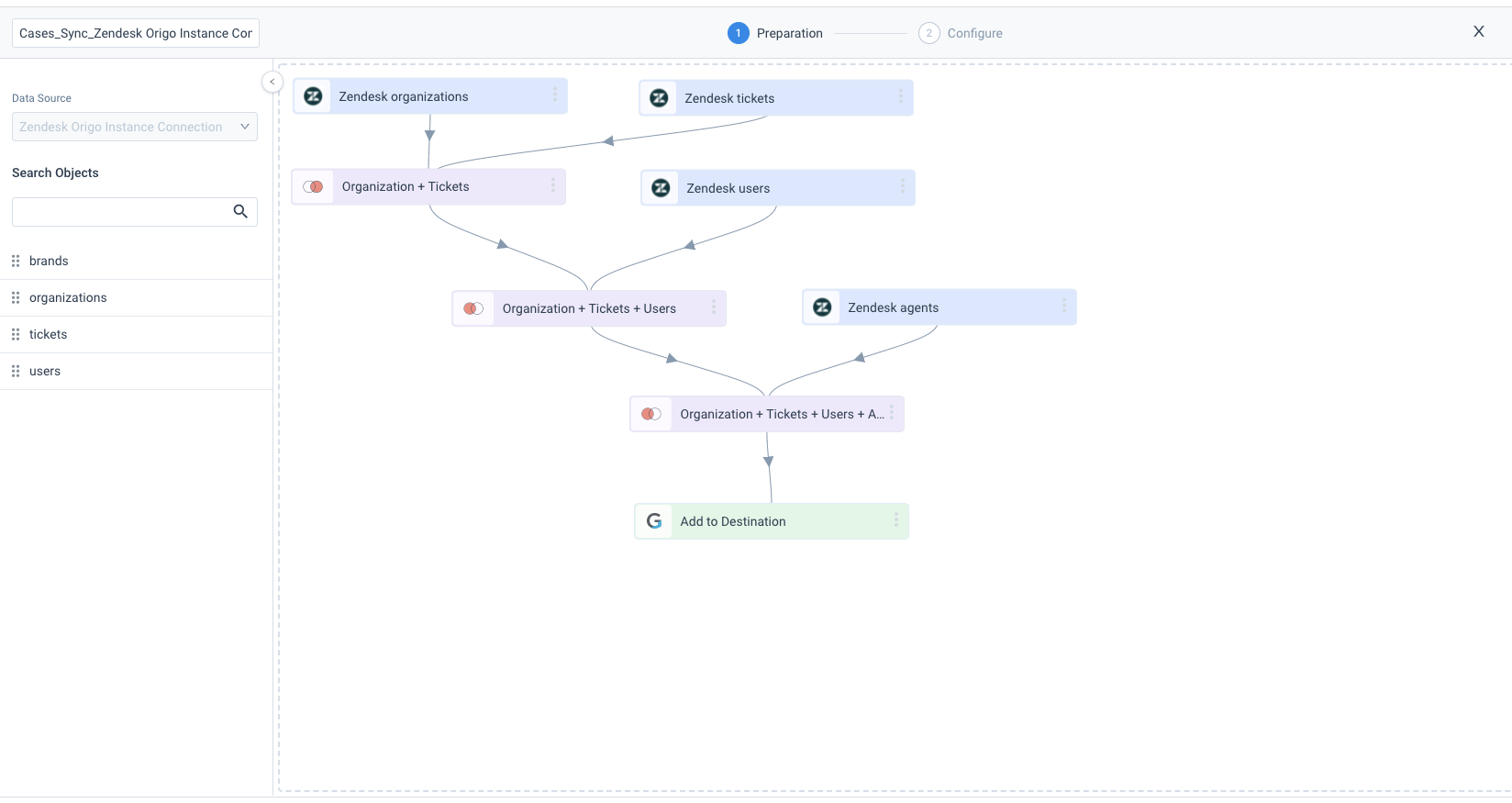Select the organizations object in the list
This screenshot has height=803, width=1512.
pyautogui.click(x=68, y=297)
